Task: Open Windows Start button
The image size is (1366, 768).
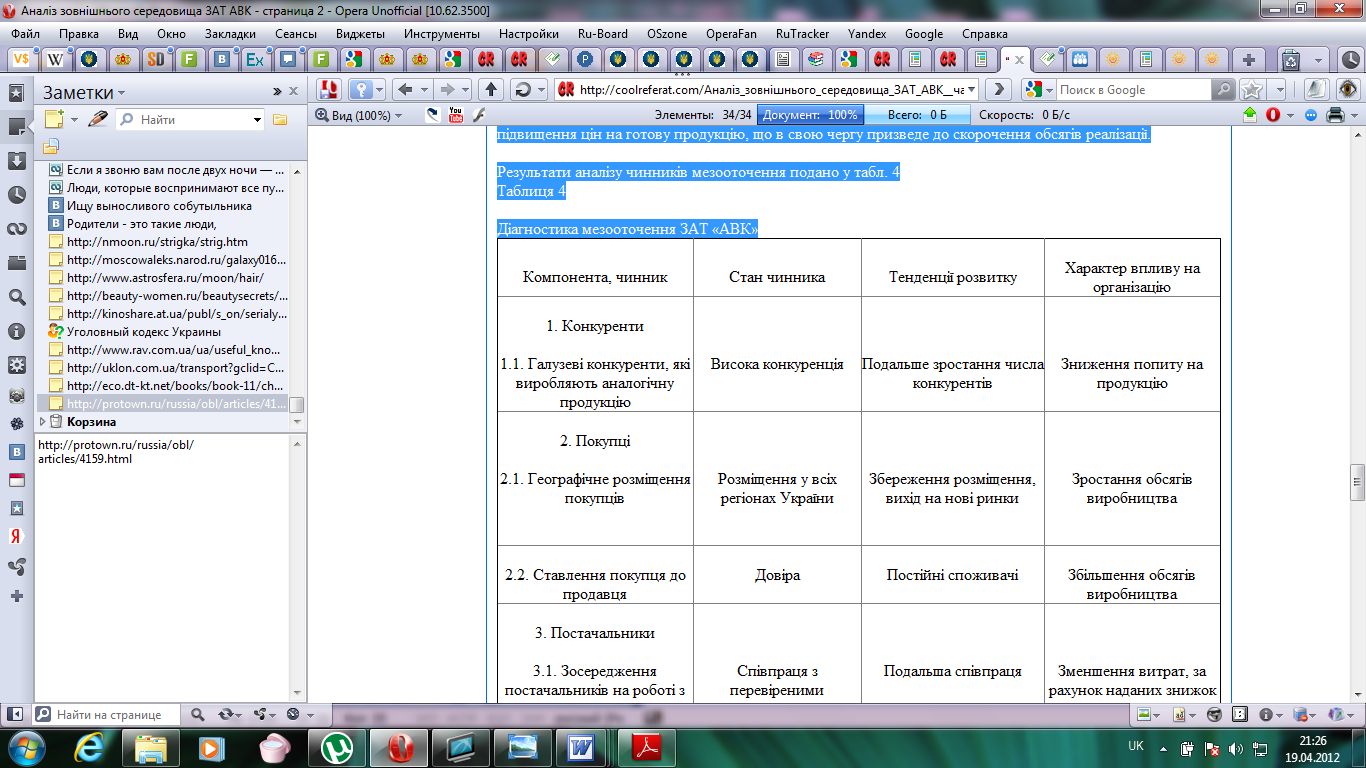Action: [27, 746]
